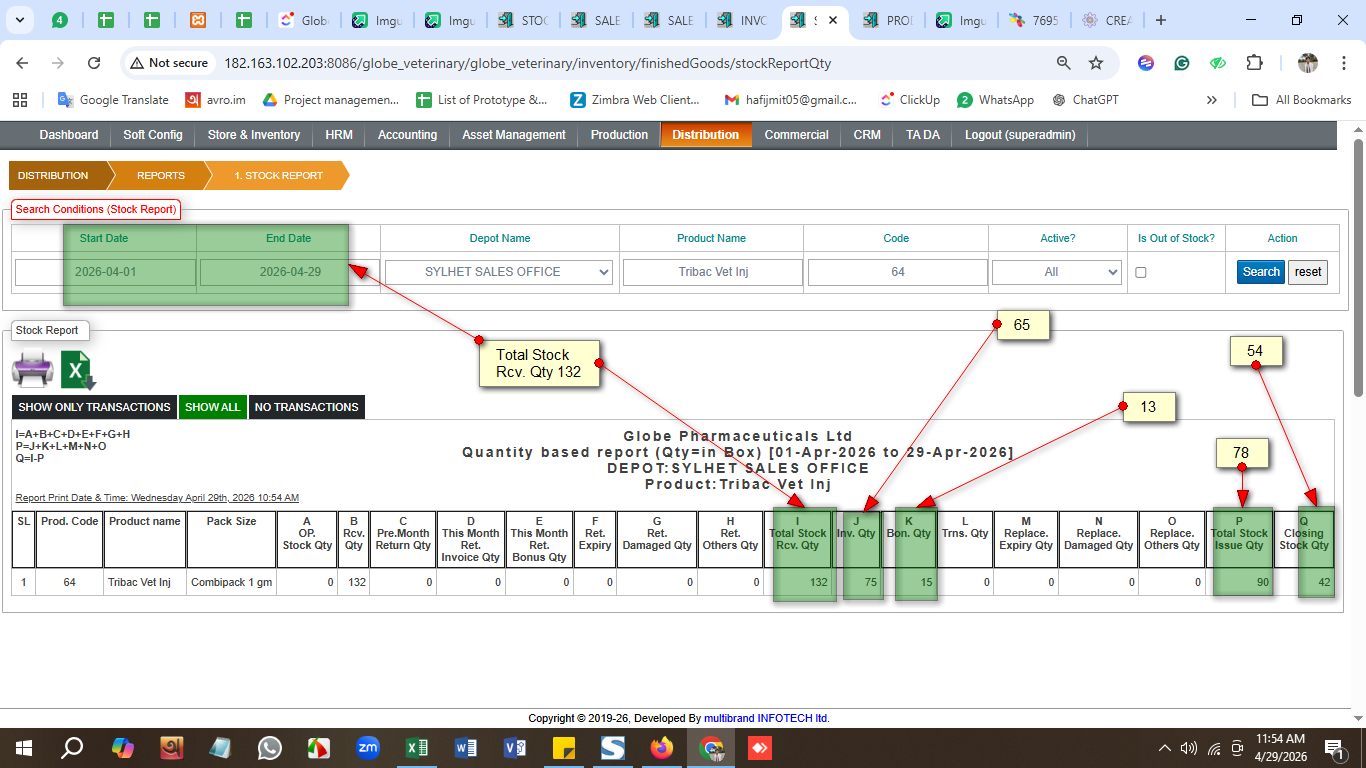This screenshot has height=768, width=1366.
Task: Open the multibrand INFOTECH ltd. link
Action: pyautogui.click(x=767, y=718)
